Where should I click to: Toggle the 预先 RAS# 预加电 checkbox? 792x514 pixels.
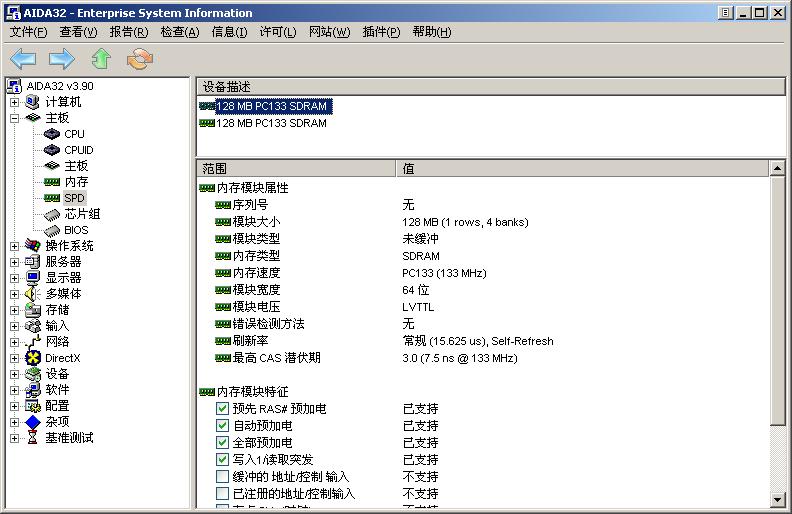pyautogui.click(x=222, y=408)
